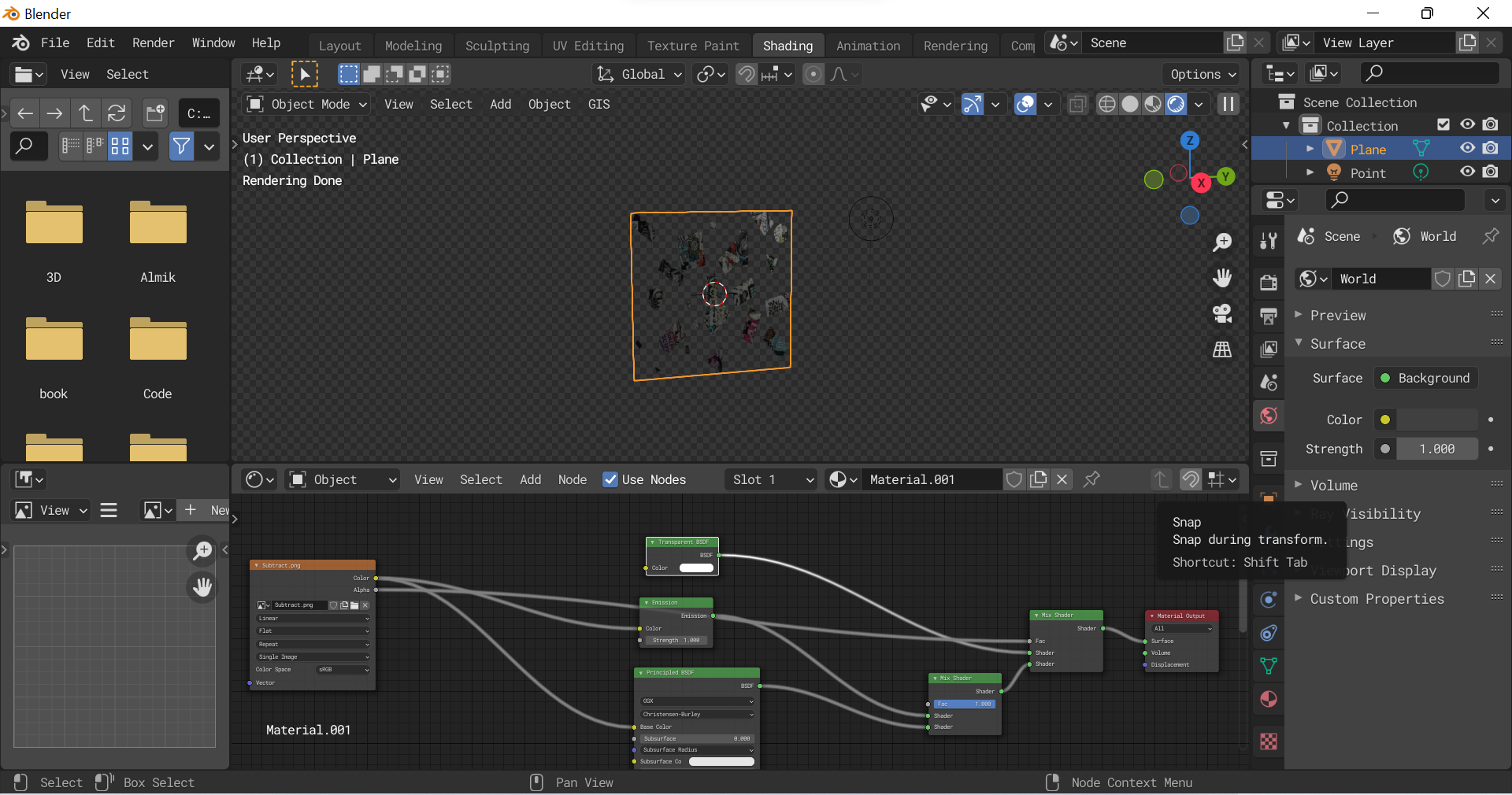This screenshot has width=1512, height=795.
Task: Click the Background surface shader button
Action: pos(1425,378)
